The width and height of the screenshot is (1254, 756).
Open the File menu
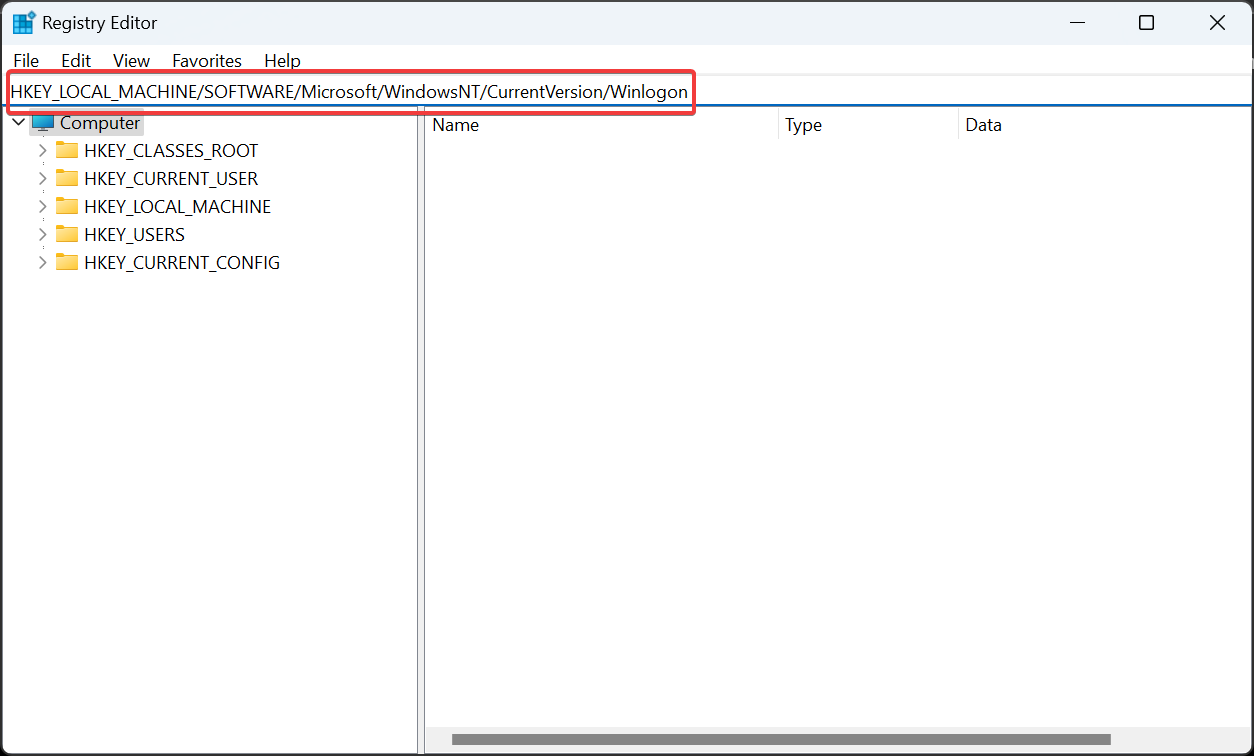click(x=26, y=61)
